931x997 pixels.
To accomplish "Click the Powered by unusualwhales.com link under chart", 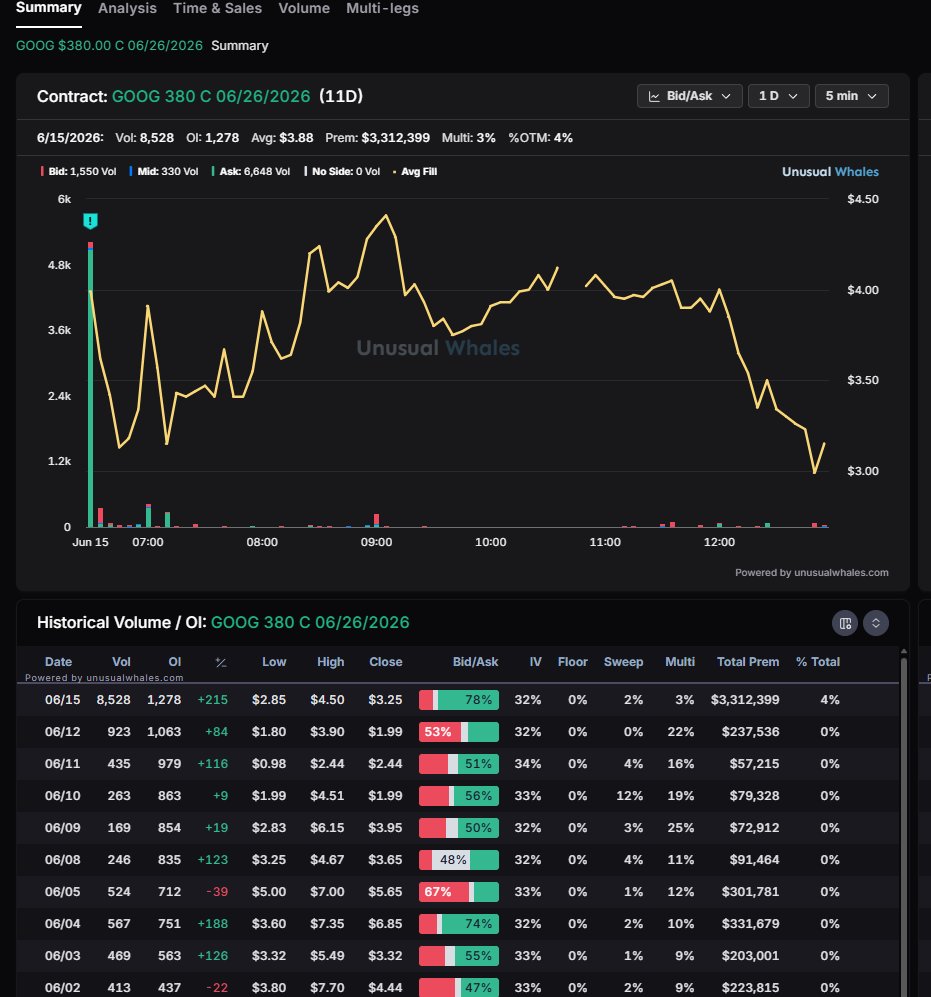I will pyautogui.click(x=811, y=572).
